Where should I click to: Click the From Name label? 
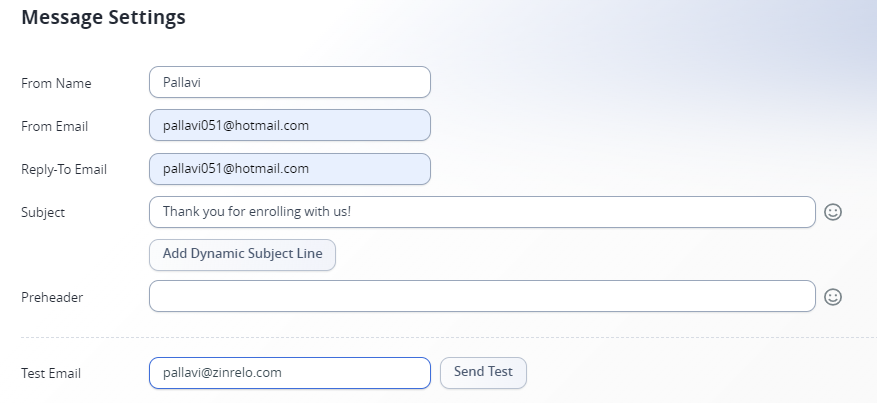56,83
